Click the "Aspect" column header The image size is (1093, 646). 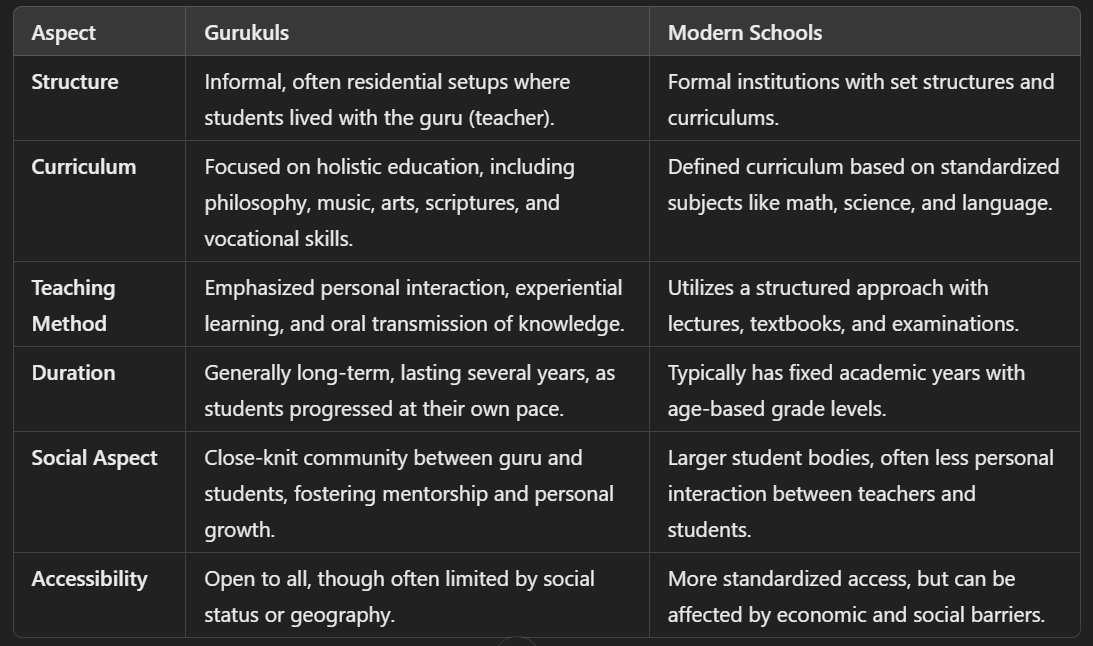(x=64, y=33)
